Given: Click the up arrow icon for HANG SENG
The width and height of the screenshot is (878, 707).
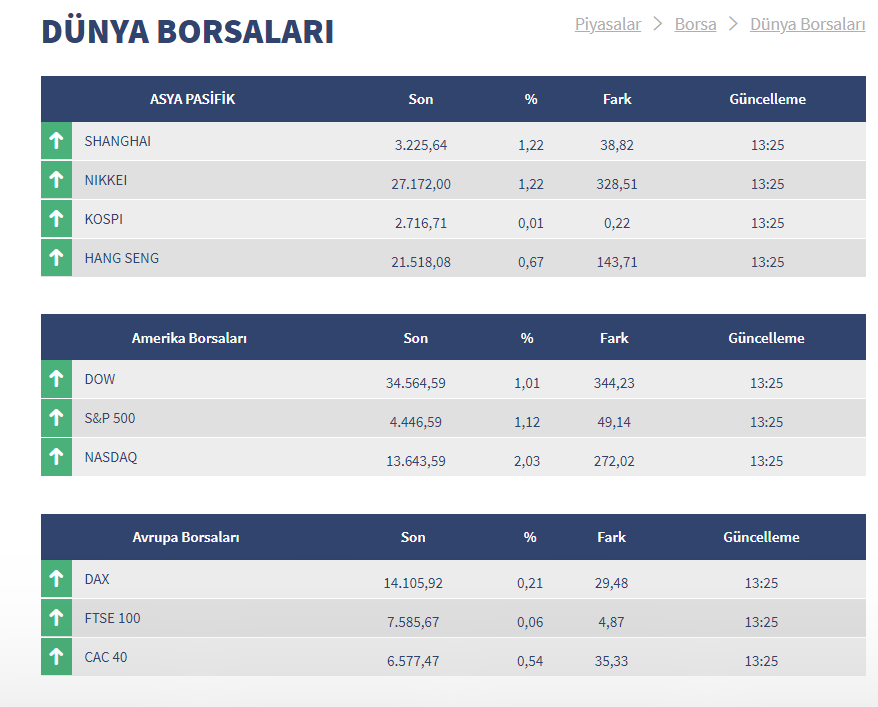Looking at the screenshot, I should 56,258.
